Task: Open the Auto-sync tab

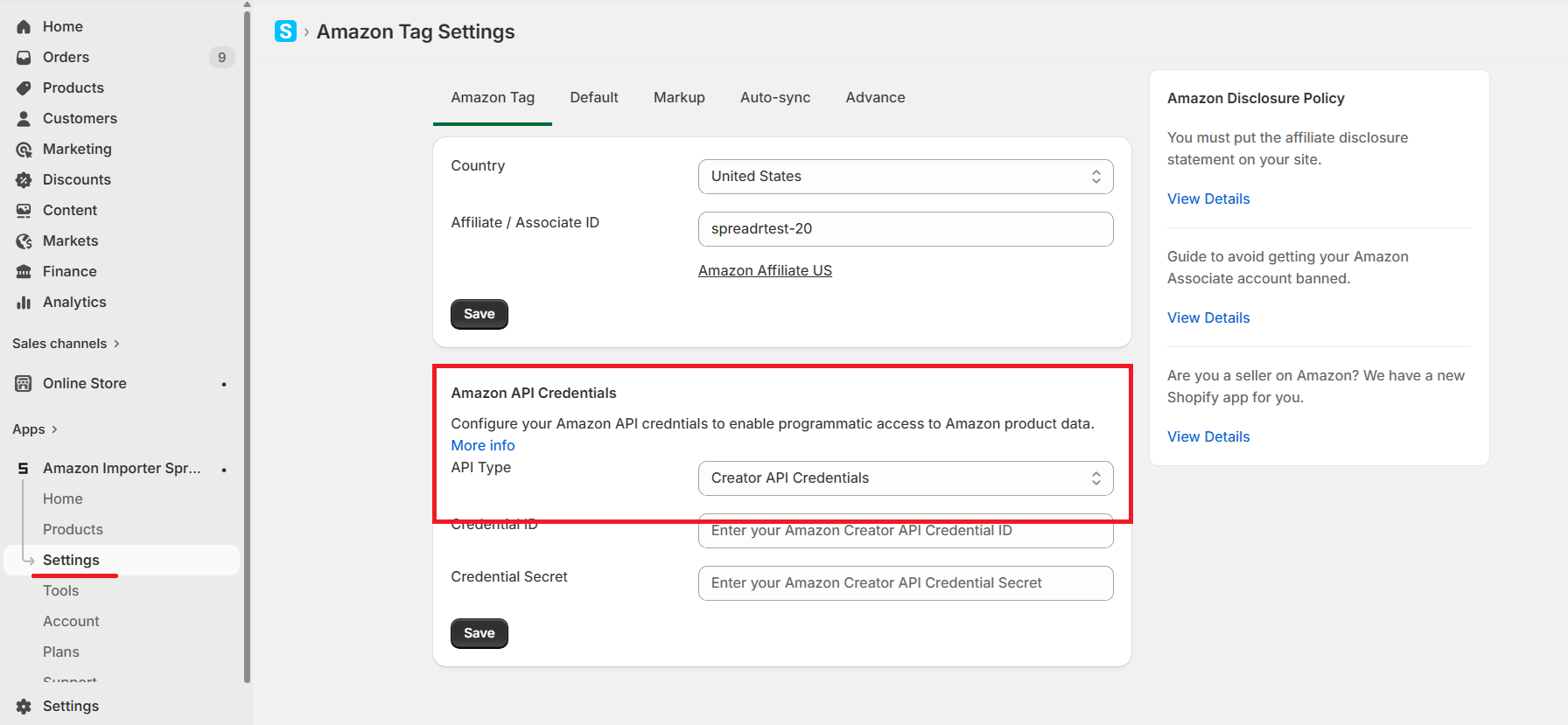Action: [775, 98]
